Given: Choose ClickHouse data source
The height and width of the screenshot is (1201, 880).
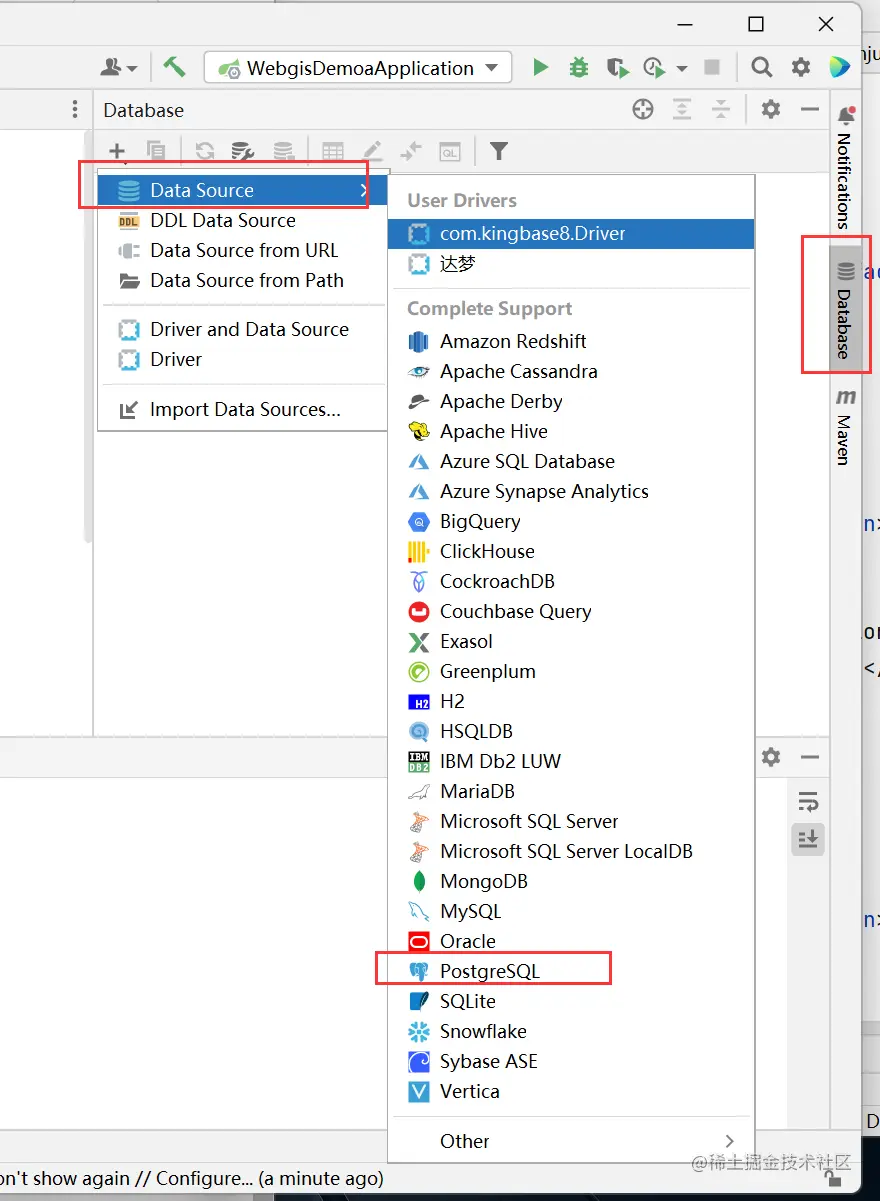Looking at the screenshot, I should coord(571,551).
